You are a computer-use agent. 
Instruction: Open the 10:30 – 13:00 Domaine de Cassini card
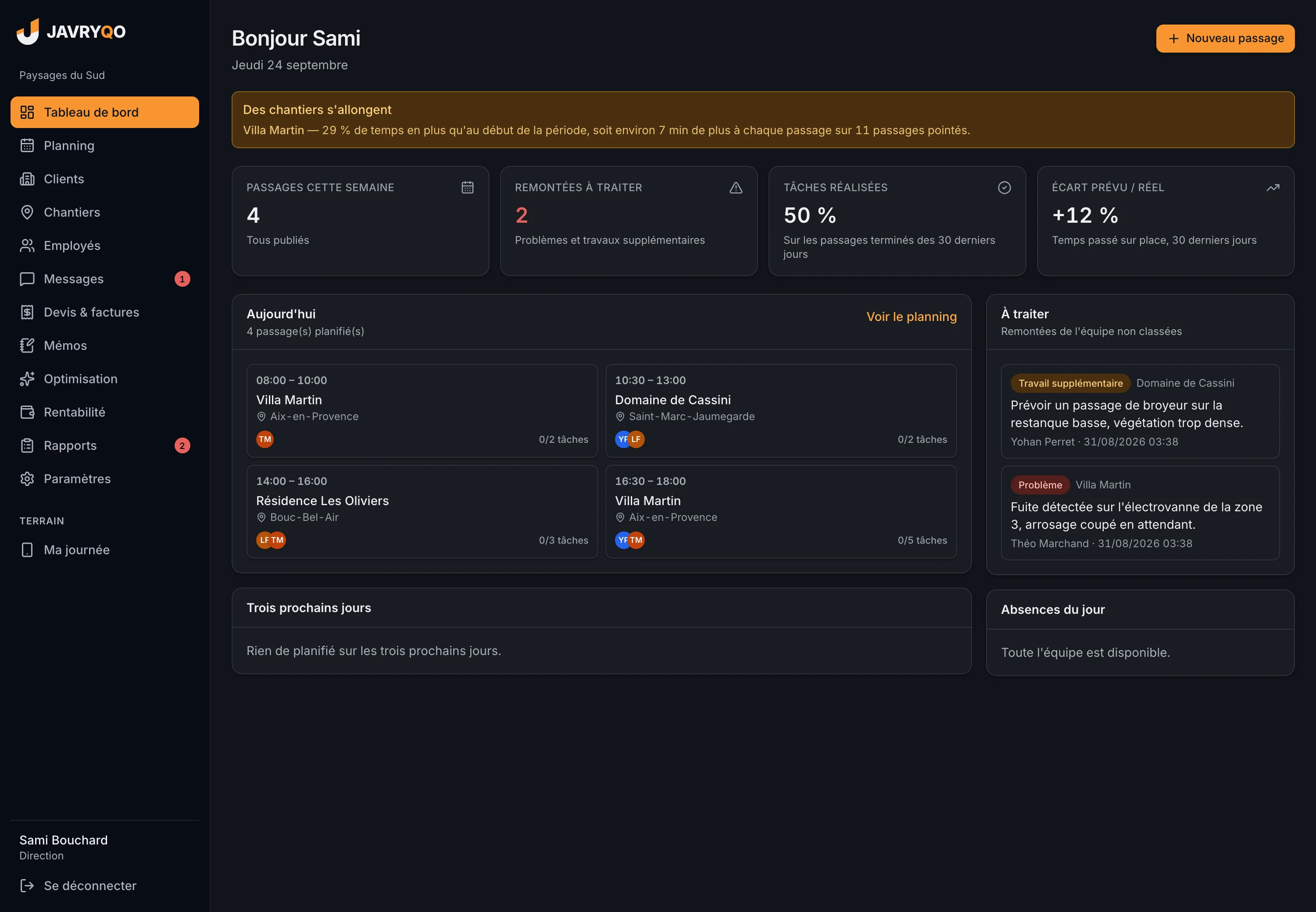click(781, 410)
